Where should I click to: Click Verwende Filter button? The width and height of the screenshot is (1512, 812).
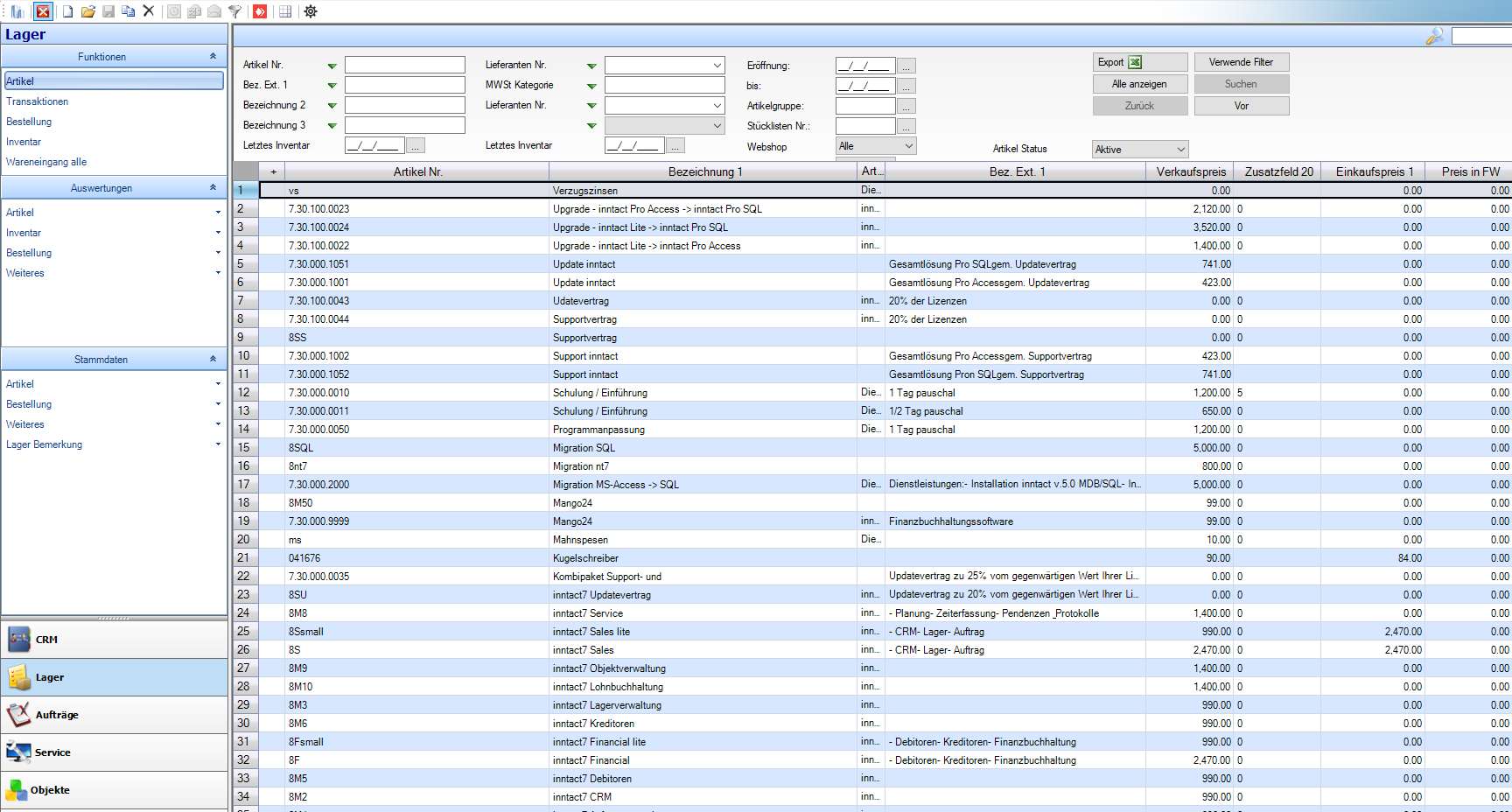[x=1242, y=62]
